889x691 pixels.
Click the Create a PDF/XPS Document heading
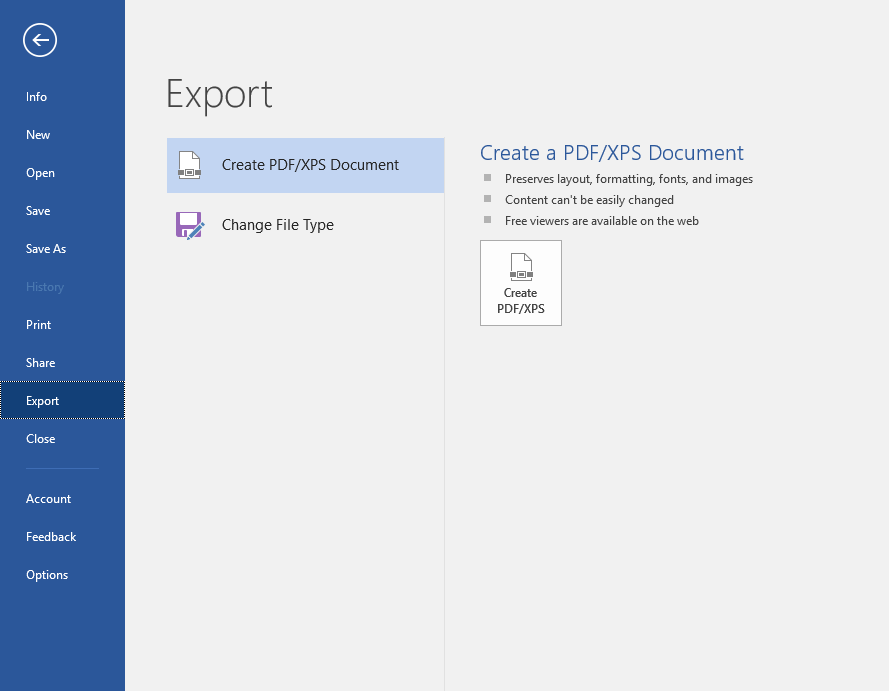612,152
